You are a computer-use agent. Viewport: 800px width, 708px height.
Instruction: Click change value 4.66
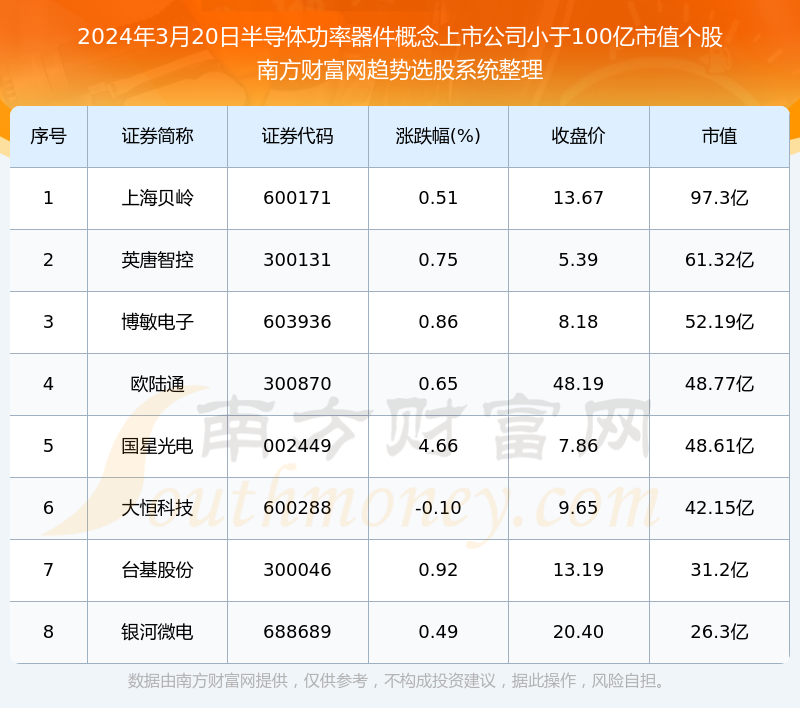pos(438,446)
